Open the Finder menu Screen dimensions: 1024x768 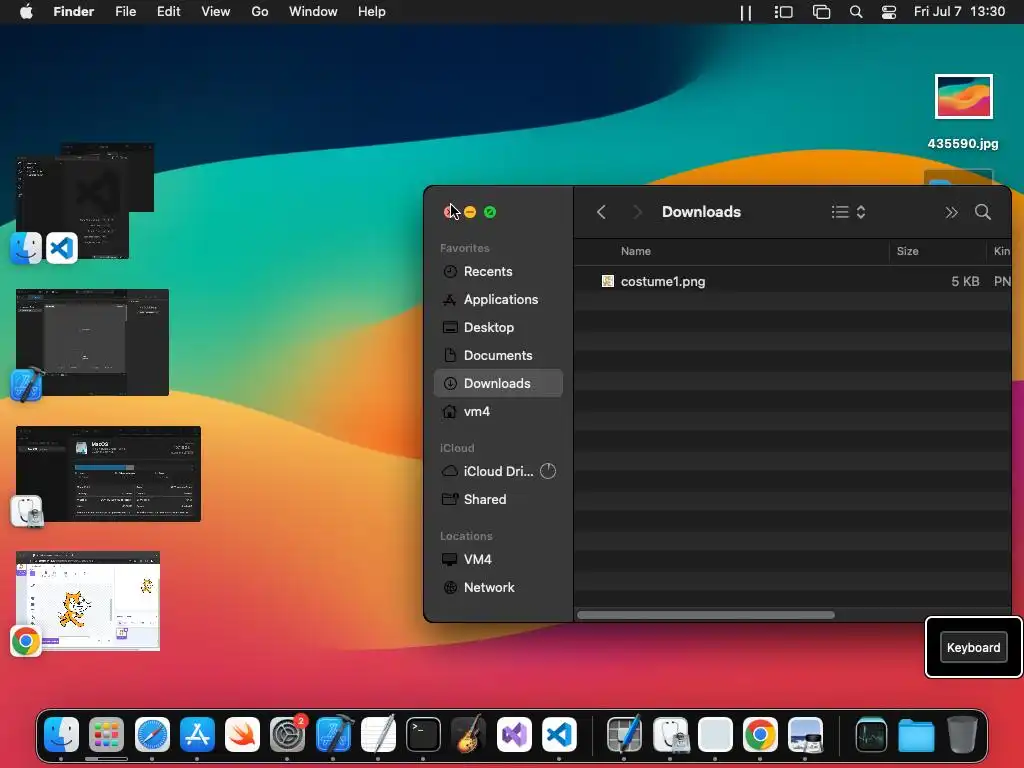74,12
